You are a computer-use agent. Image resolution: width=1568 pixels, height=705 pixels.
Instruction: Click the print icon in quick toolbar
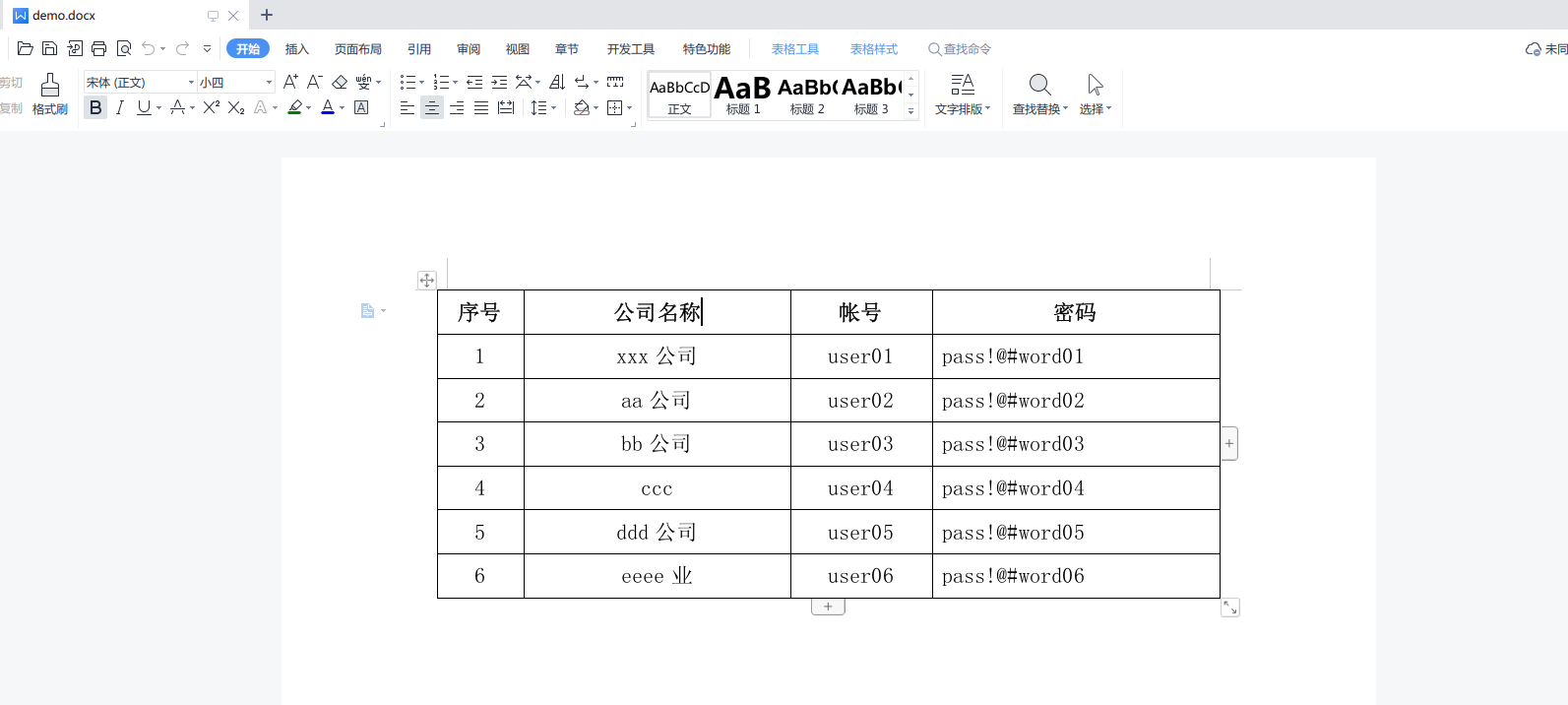pos(98,49)
